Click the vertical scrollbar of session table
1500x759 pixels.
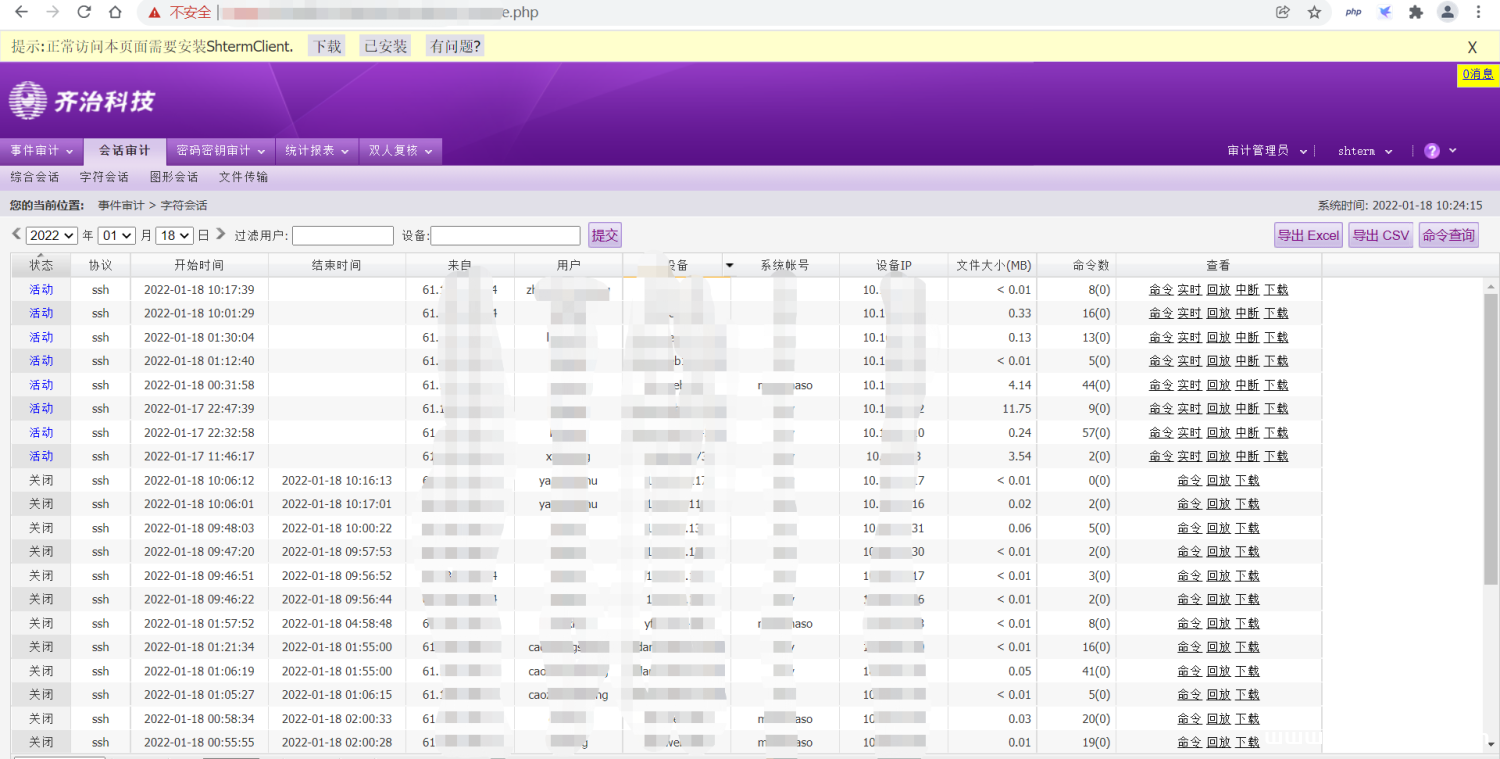1490,400
